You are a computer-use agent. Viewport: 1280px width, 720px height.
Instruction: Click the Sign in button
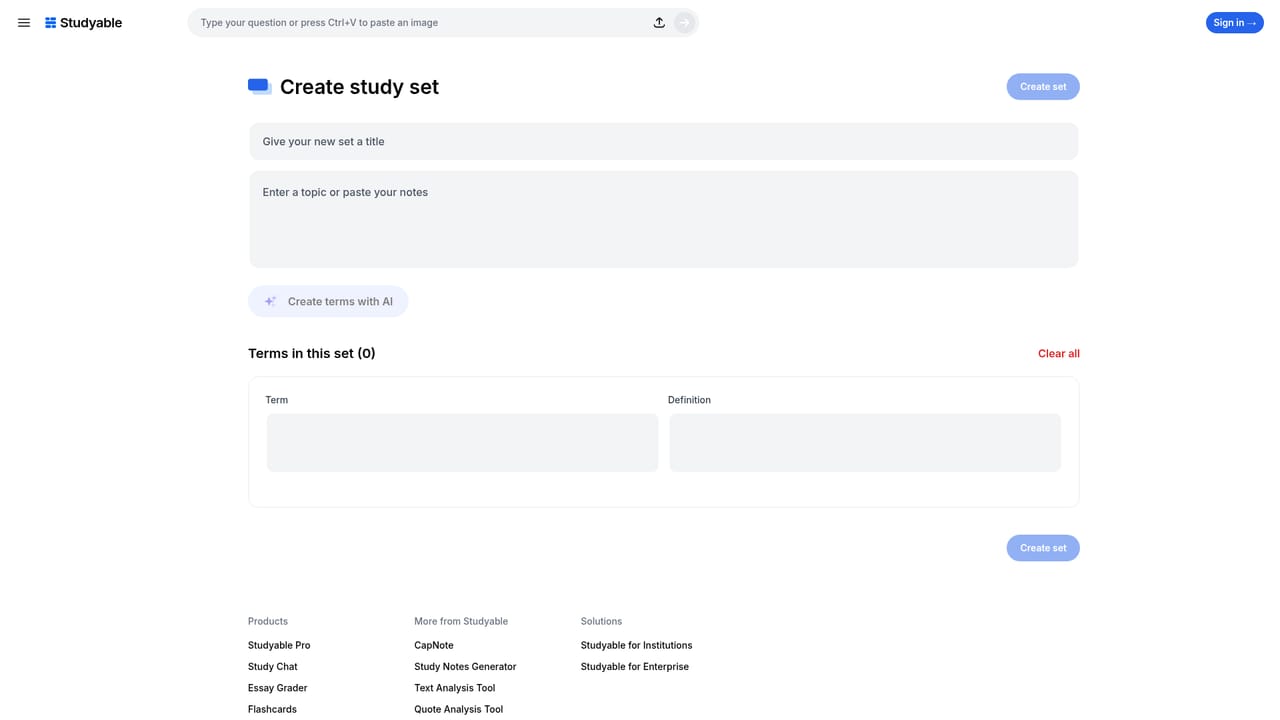pyautogui.click(x=1234, y=23)
